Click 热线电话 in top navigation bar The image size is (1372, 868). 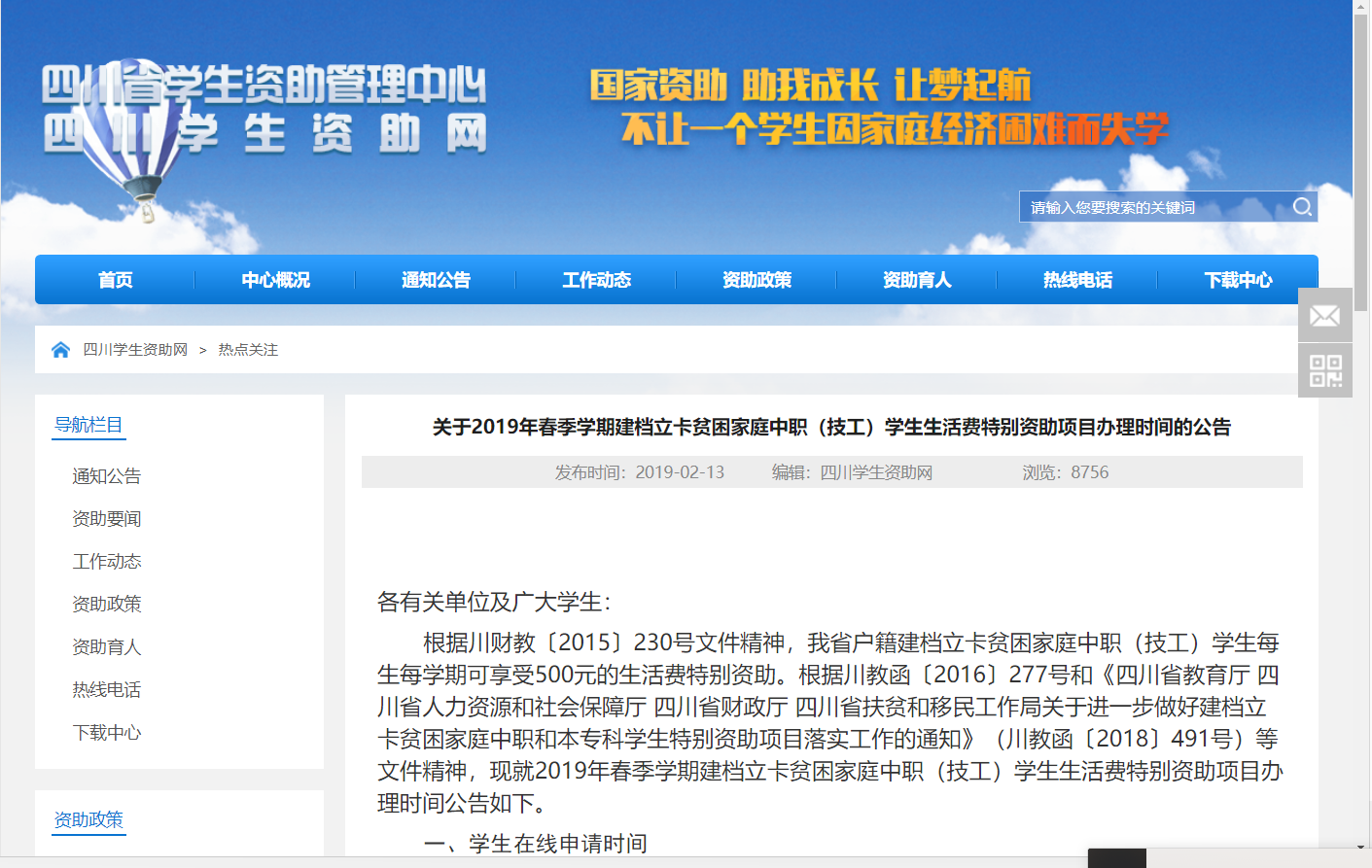pos(1077,280)
